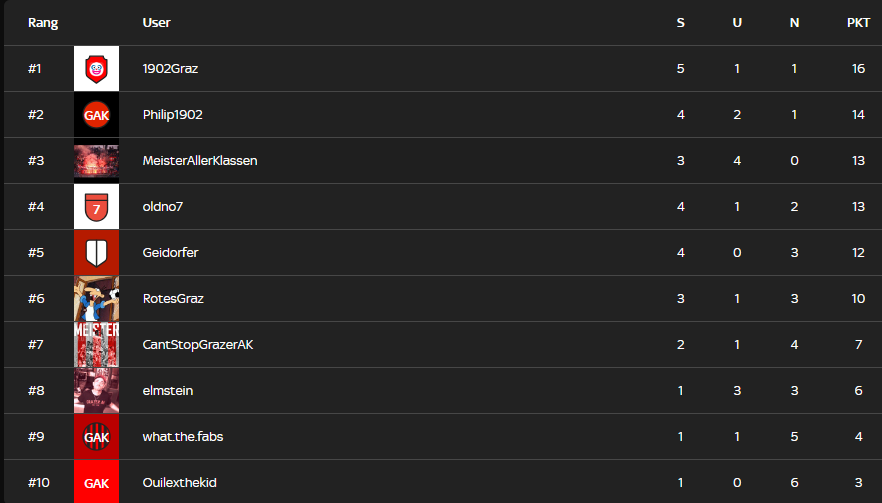Screen dimensions: 882x503
Task: Open MeisterAllerKlassen username link
Action: coord(200,160)
